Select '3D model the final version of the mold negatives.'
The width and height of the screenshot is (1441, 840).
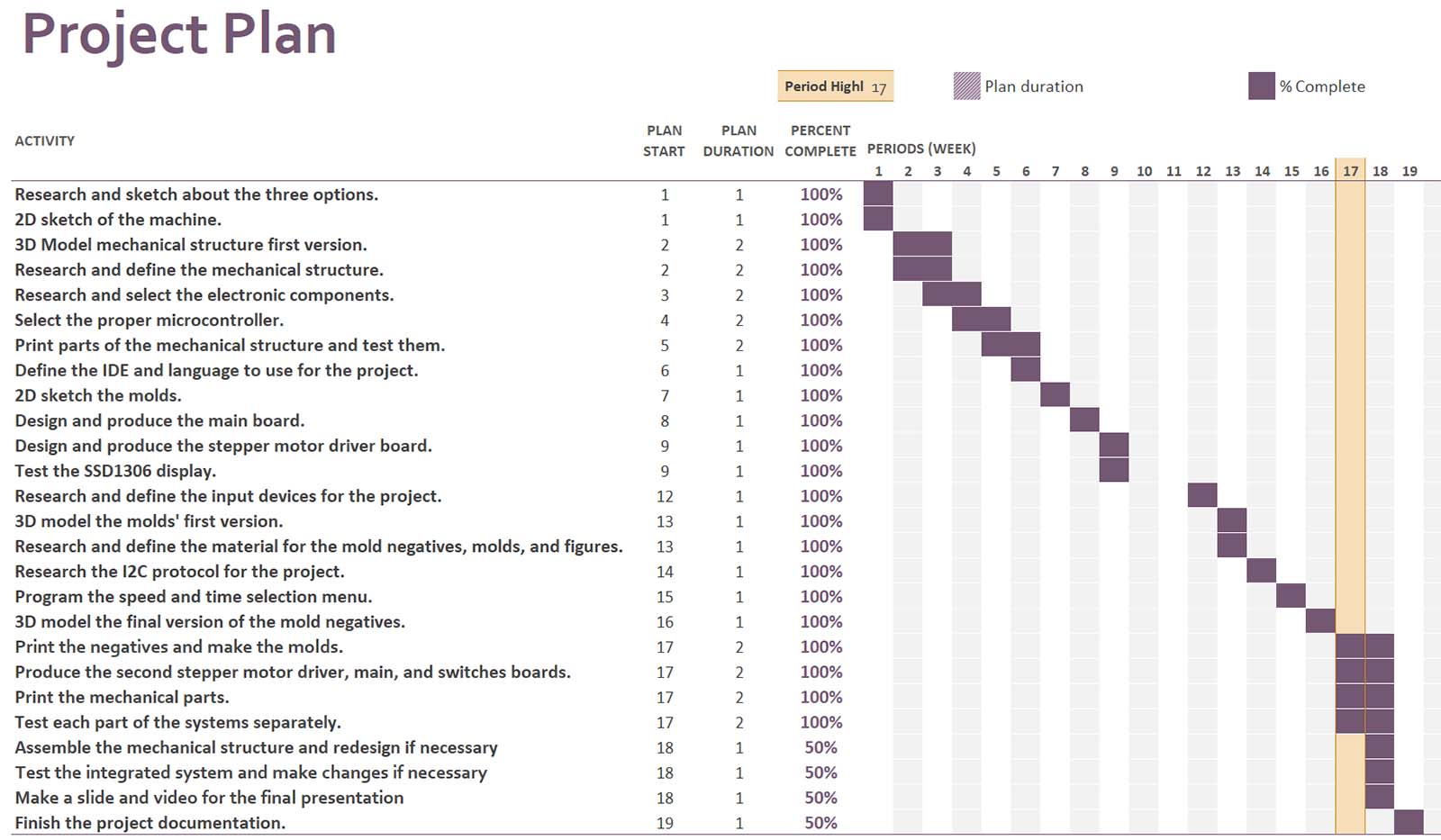pyautogui.click(x=210, y=623)
